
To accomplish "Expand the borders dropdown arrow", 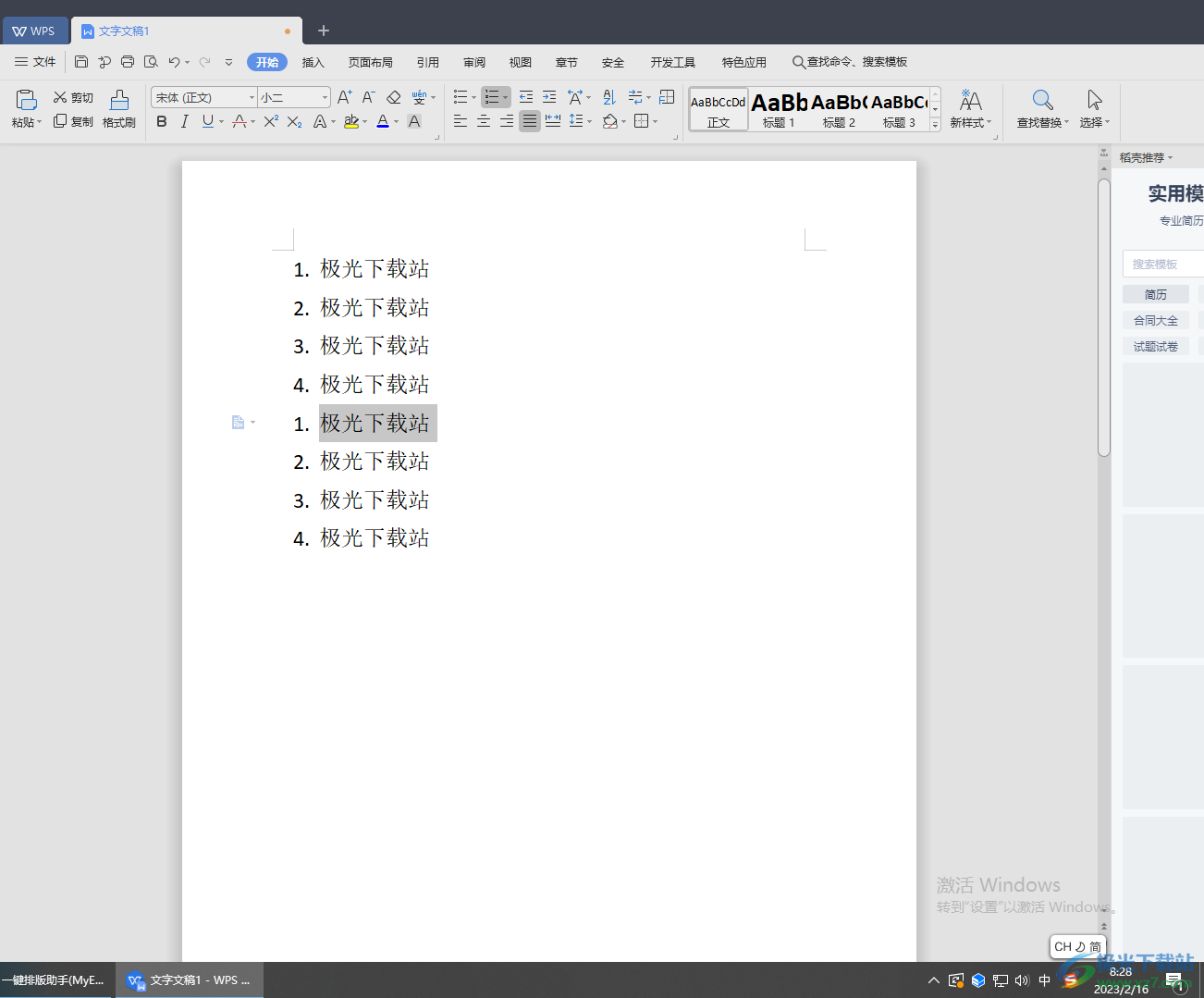I will pos(656,121).
